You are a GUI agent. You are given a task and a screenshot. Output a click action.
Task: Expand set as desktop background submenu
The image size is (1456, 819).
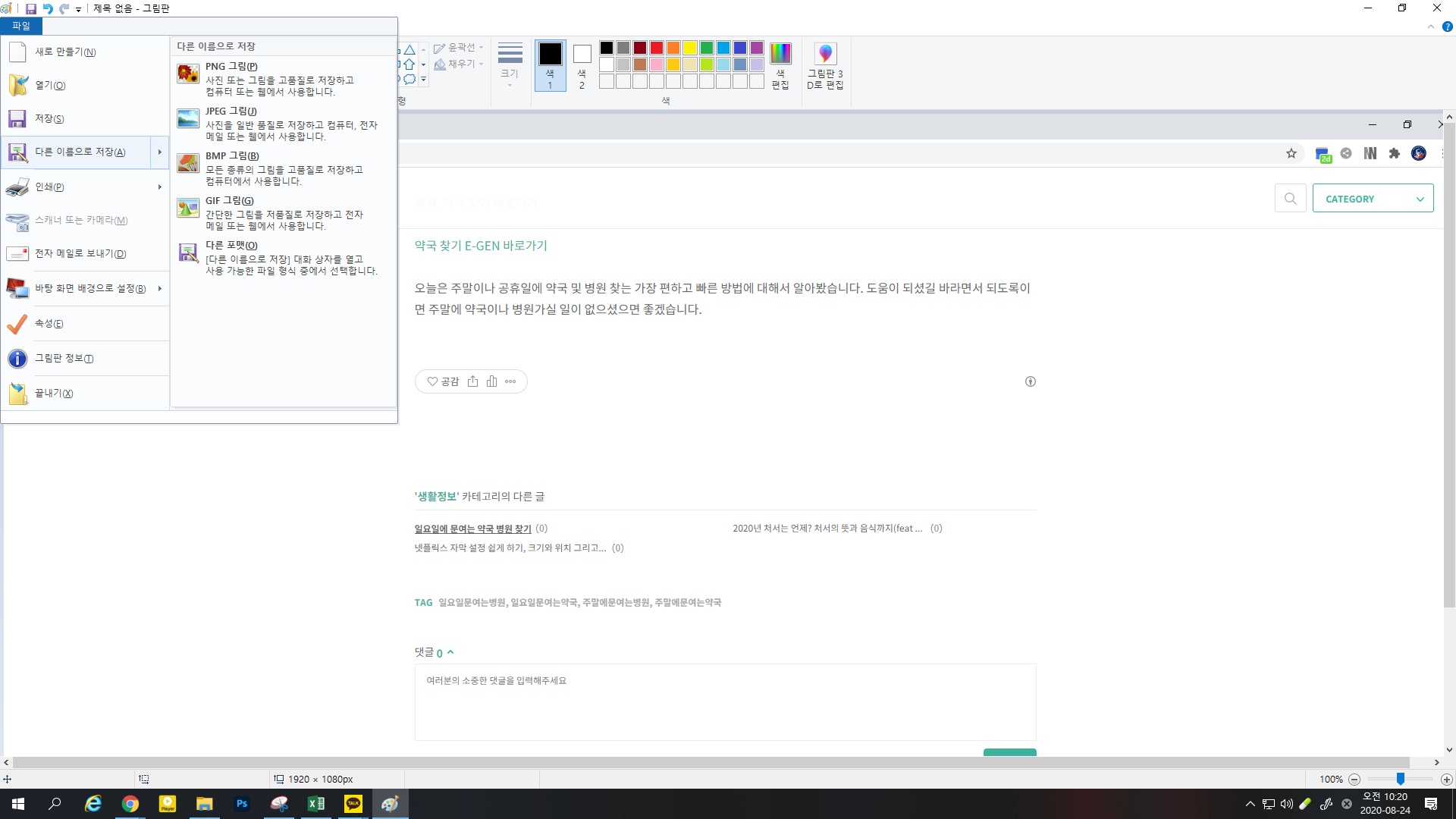159,288
